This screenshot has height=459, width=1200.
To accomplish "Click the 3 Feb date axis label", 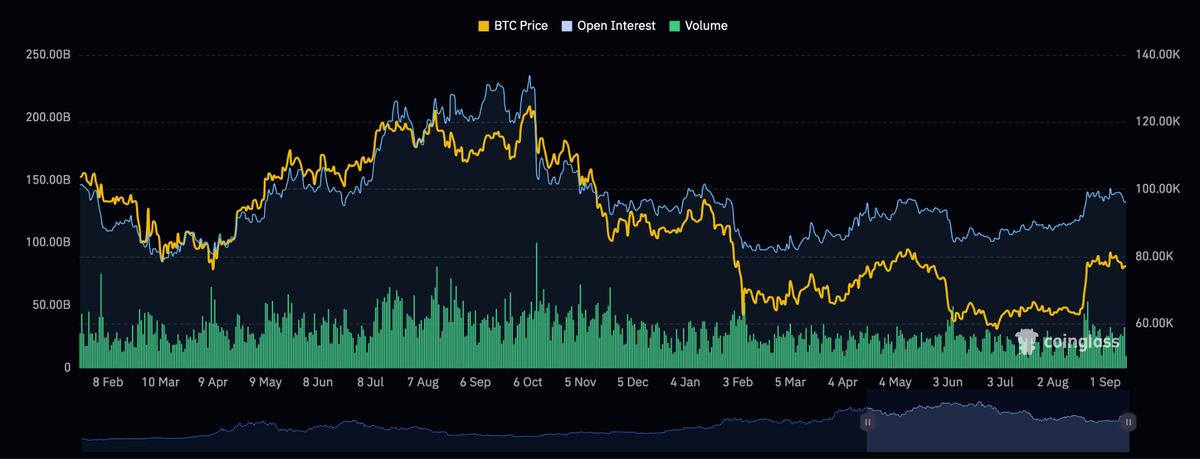I will click(x=737, y=382).
